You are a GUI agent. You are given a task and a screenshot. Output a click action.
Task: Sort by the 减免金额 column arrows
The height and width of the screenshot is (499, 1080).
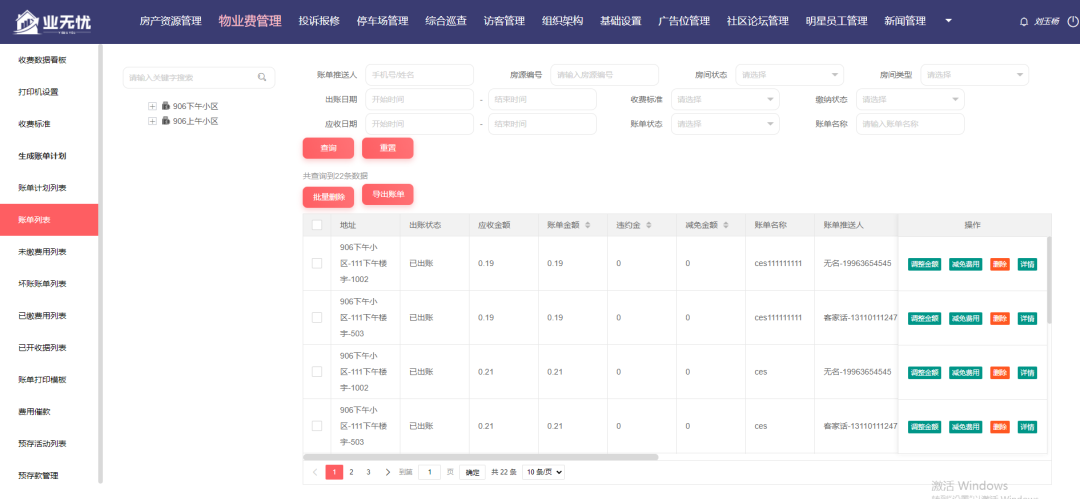(725, 225)
